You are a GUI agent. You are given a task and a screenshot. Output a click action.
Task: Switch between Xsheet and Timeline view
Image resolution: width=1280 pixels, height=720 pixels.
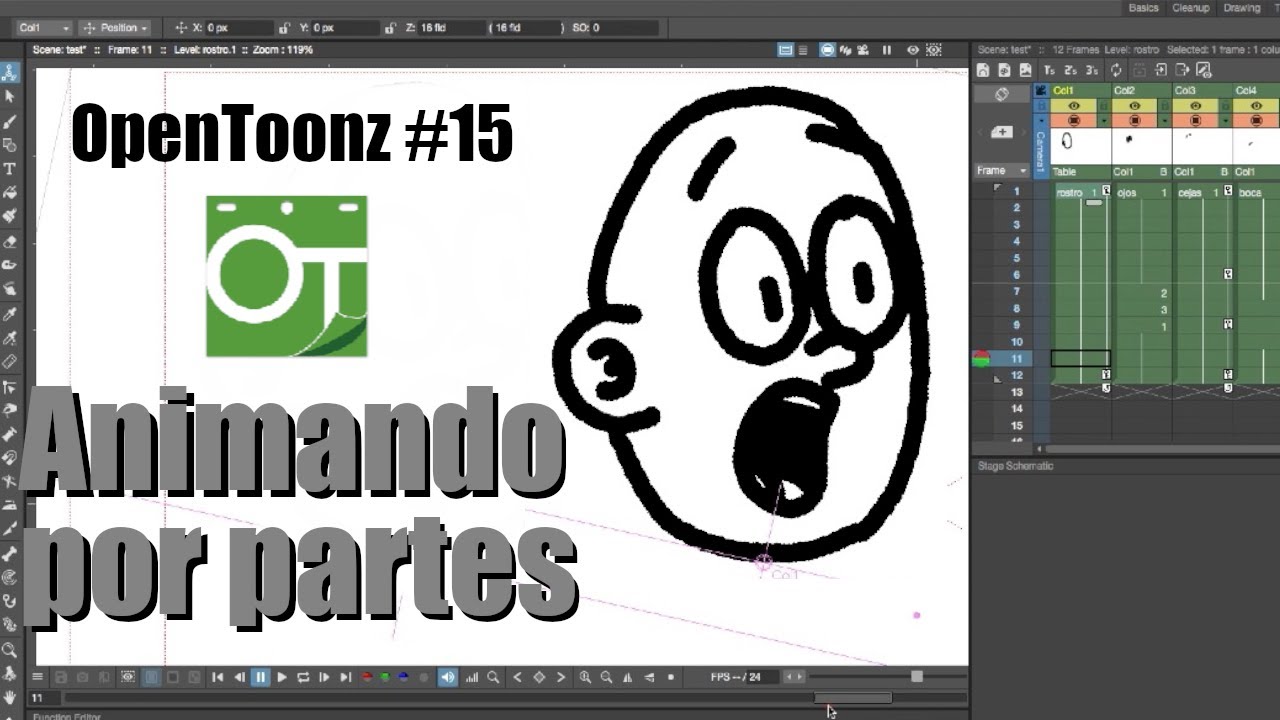(x=1001, y=94)
